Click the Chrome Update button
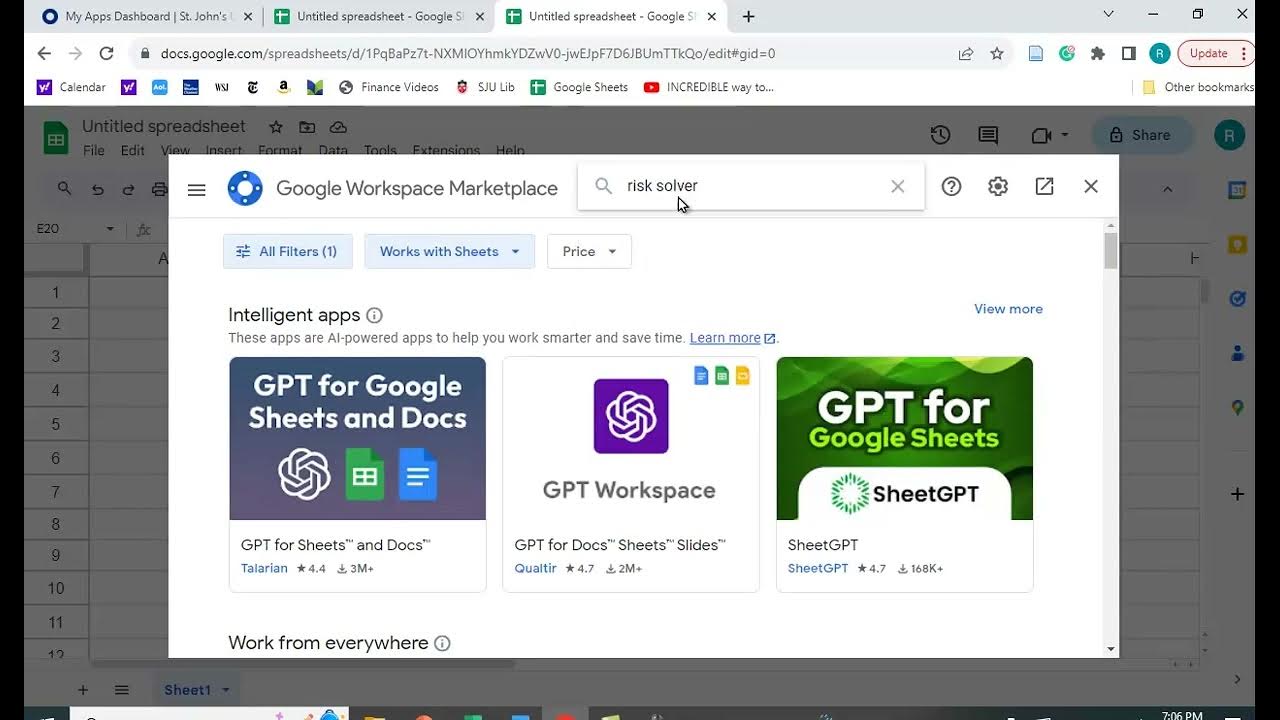 point(1214,54)
